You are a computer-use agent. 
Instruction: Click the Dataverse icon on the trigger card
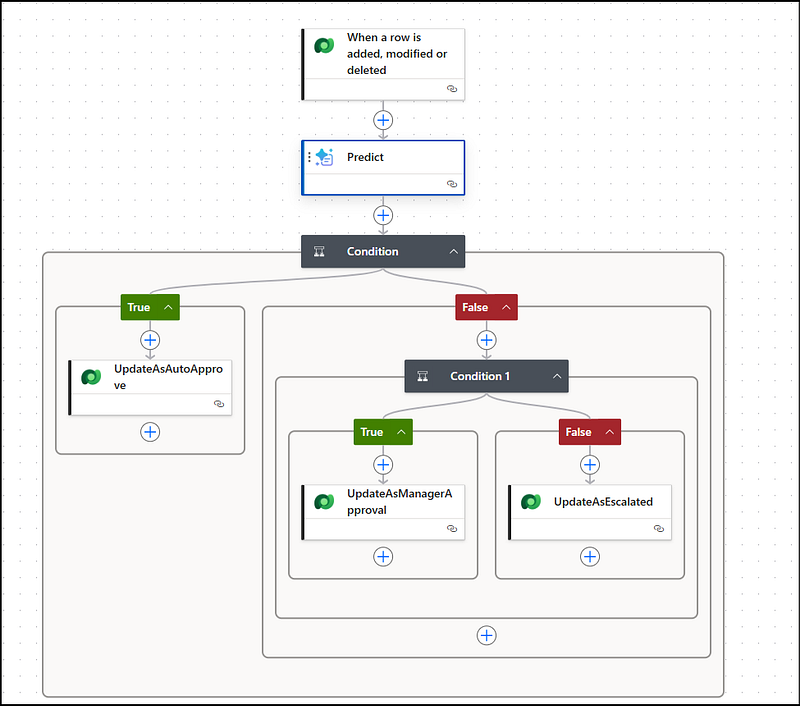click(x=324, y=46)
